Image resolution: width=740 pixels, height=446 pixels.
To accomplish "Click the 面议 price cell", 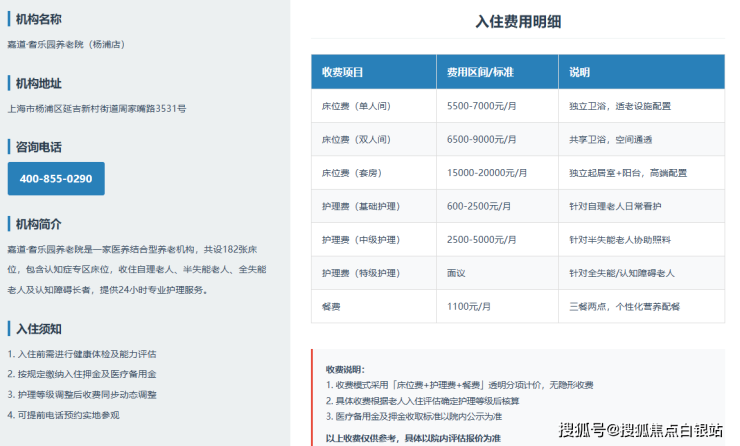I will (497, 273).
